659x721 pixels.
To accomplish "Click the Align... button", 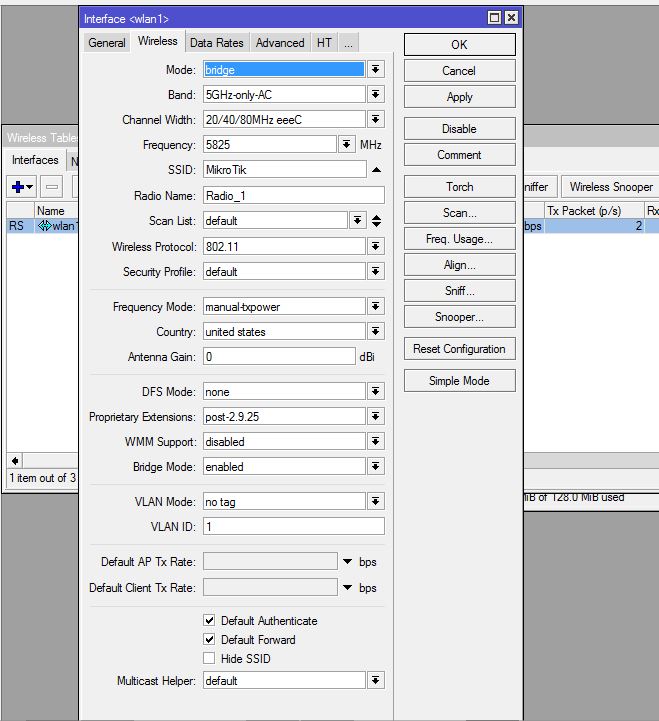I will click(459, 265).
